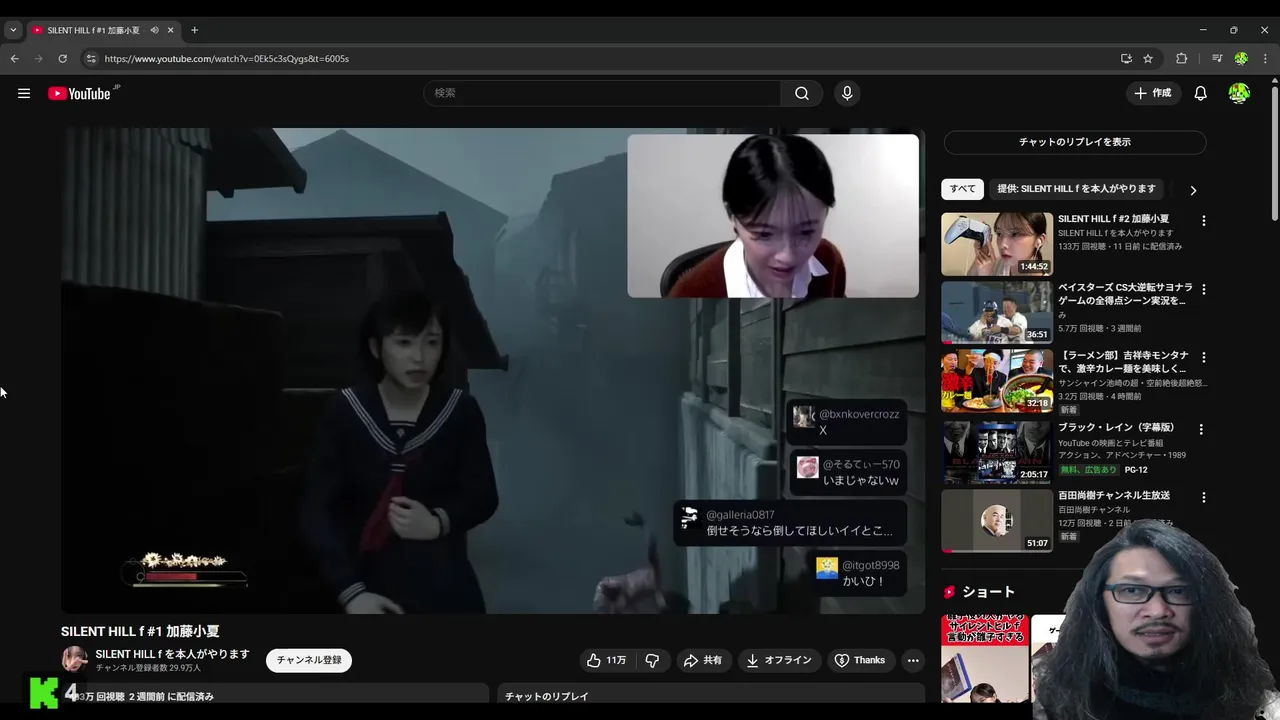This screenshot has width=1280, height=720.
Task: Open browser extensions puzzle icon
Action: 1181,58
